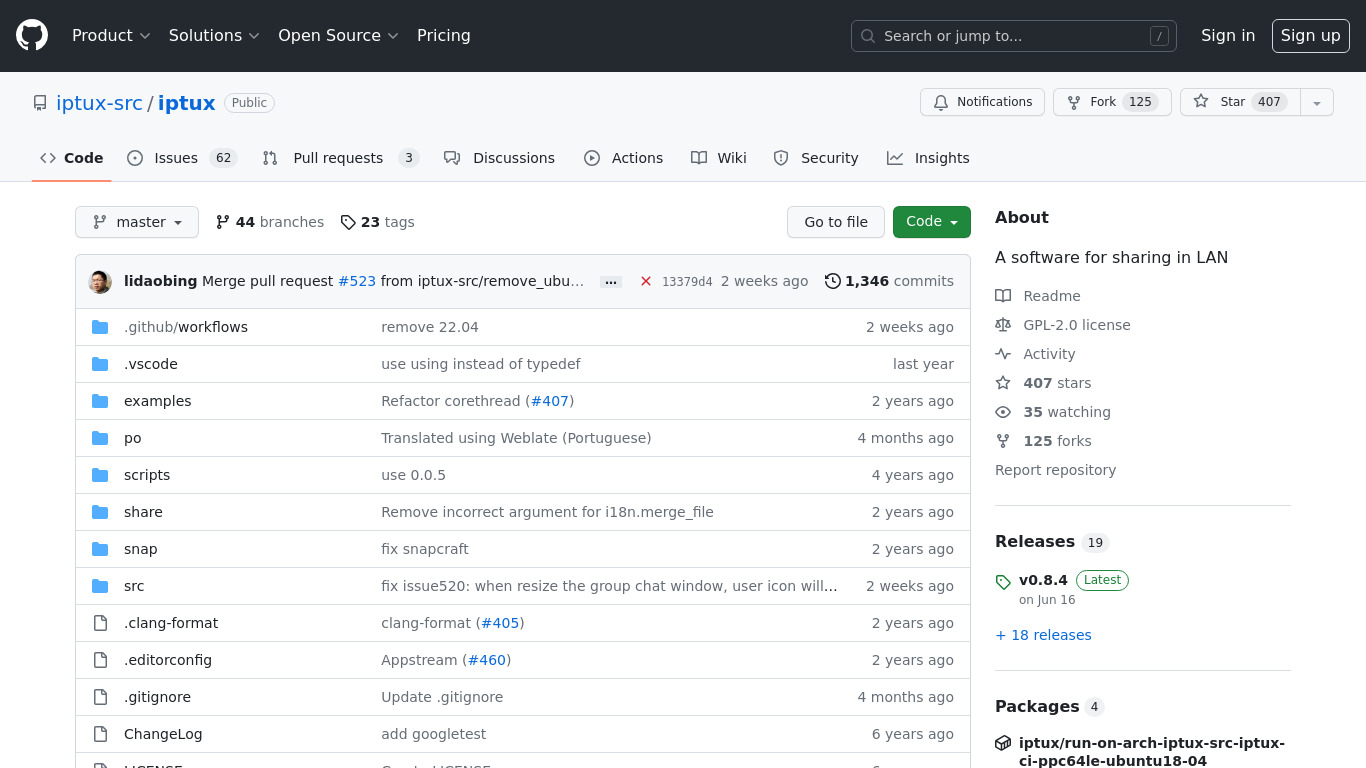This screenshot has height=768, width=1366.
Task: Open the #407 reference in examples row
Action: pyautogui.click(x=550, y=401)
